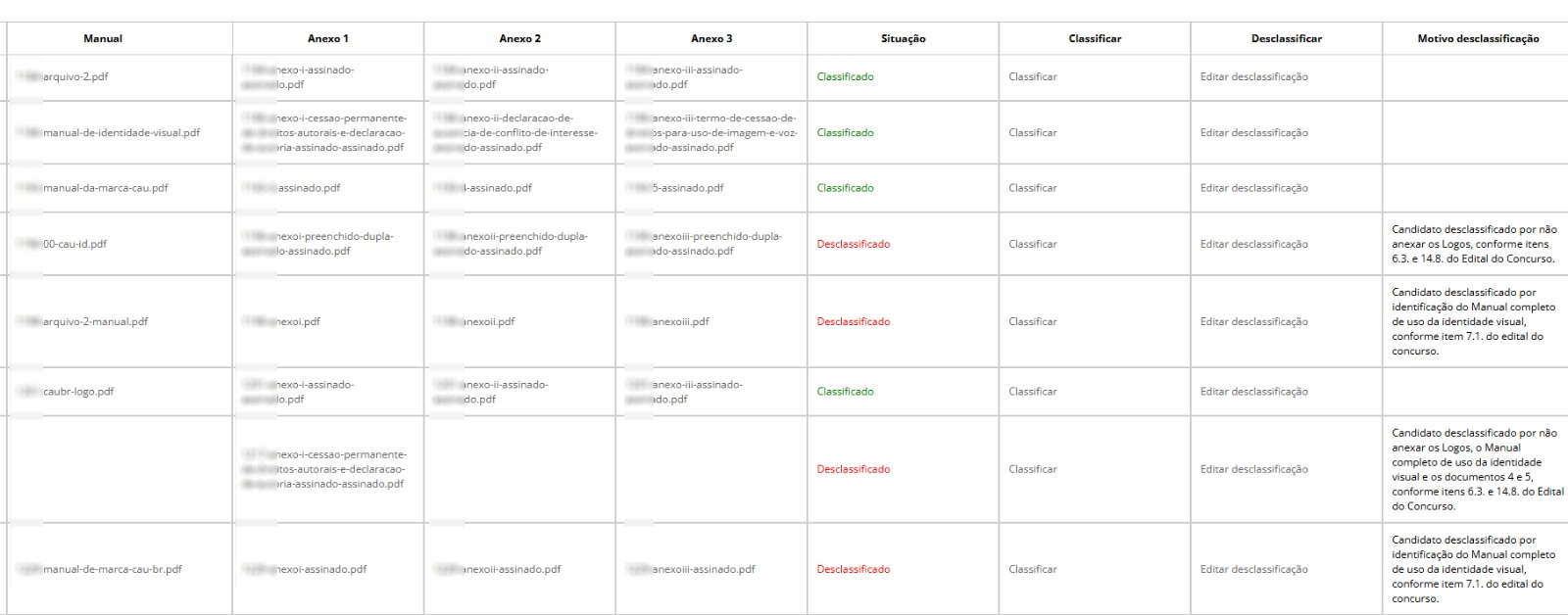Click Classificar in the 00-cau-id.pdf row

click(1033, 244)
